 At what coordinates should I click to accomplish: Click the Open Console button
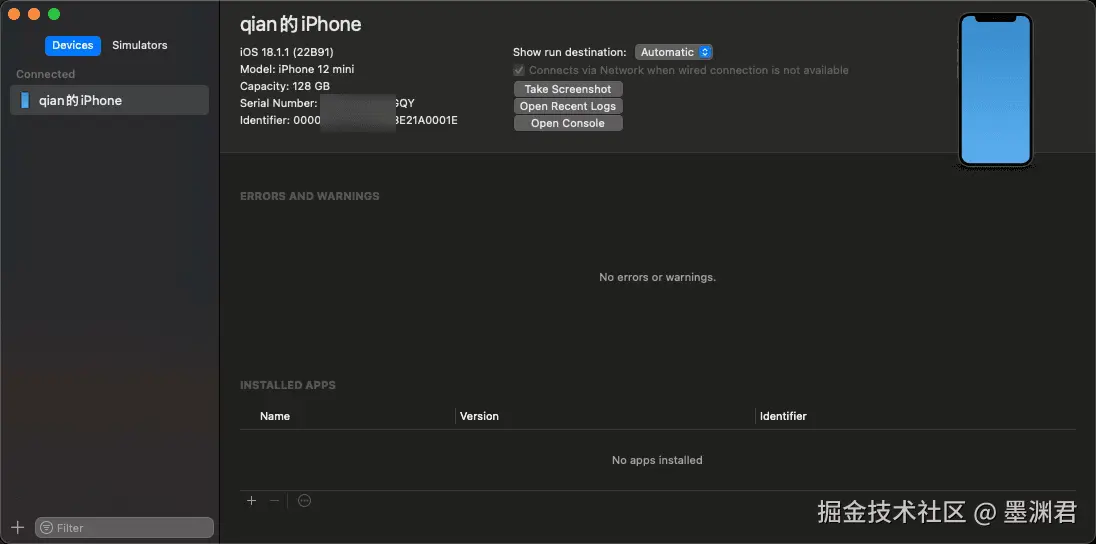(x=568, y=123)
